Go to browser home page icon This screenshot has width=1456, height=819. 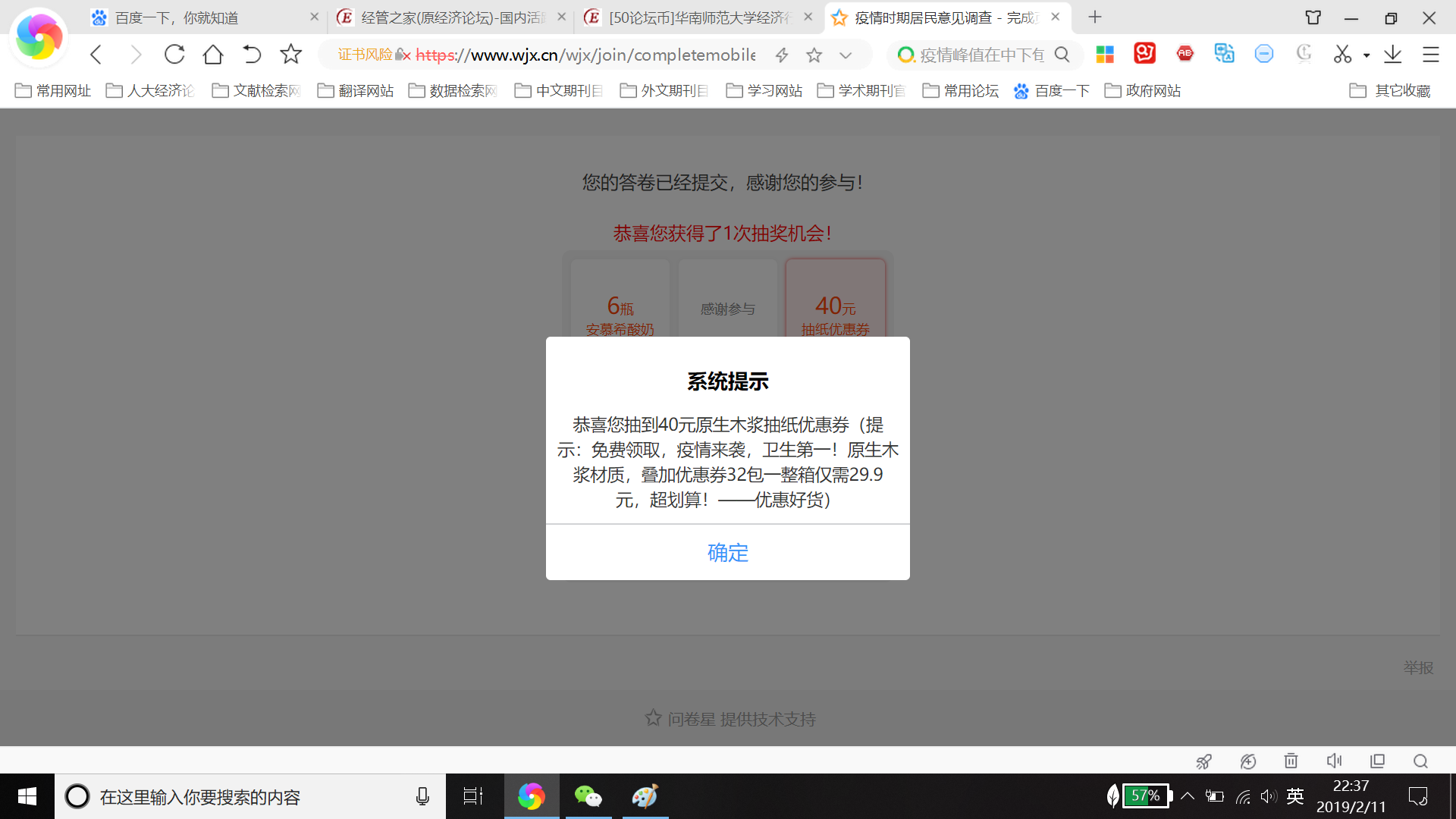[x=213, y=55]
